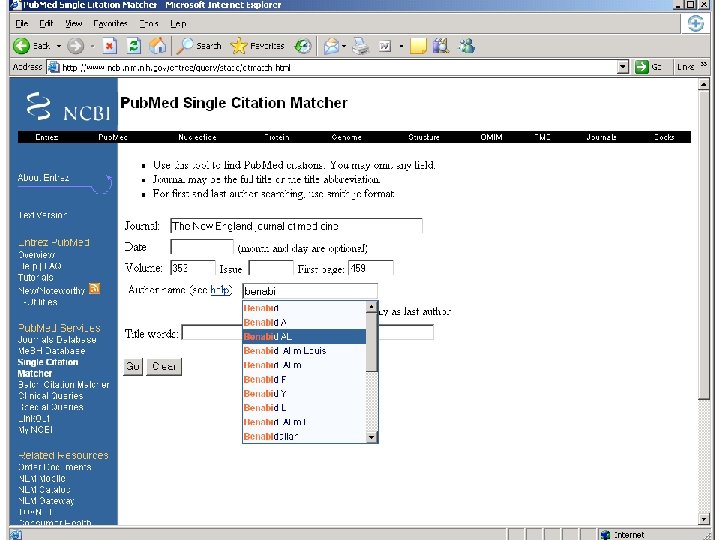Go to the home page icon
720x540 pixels.
click(x=158, y=46)
